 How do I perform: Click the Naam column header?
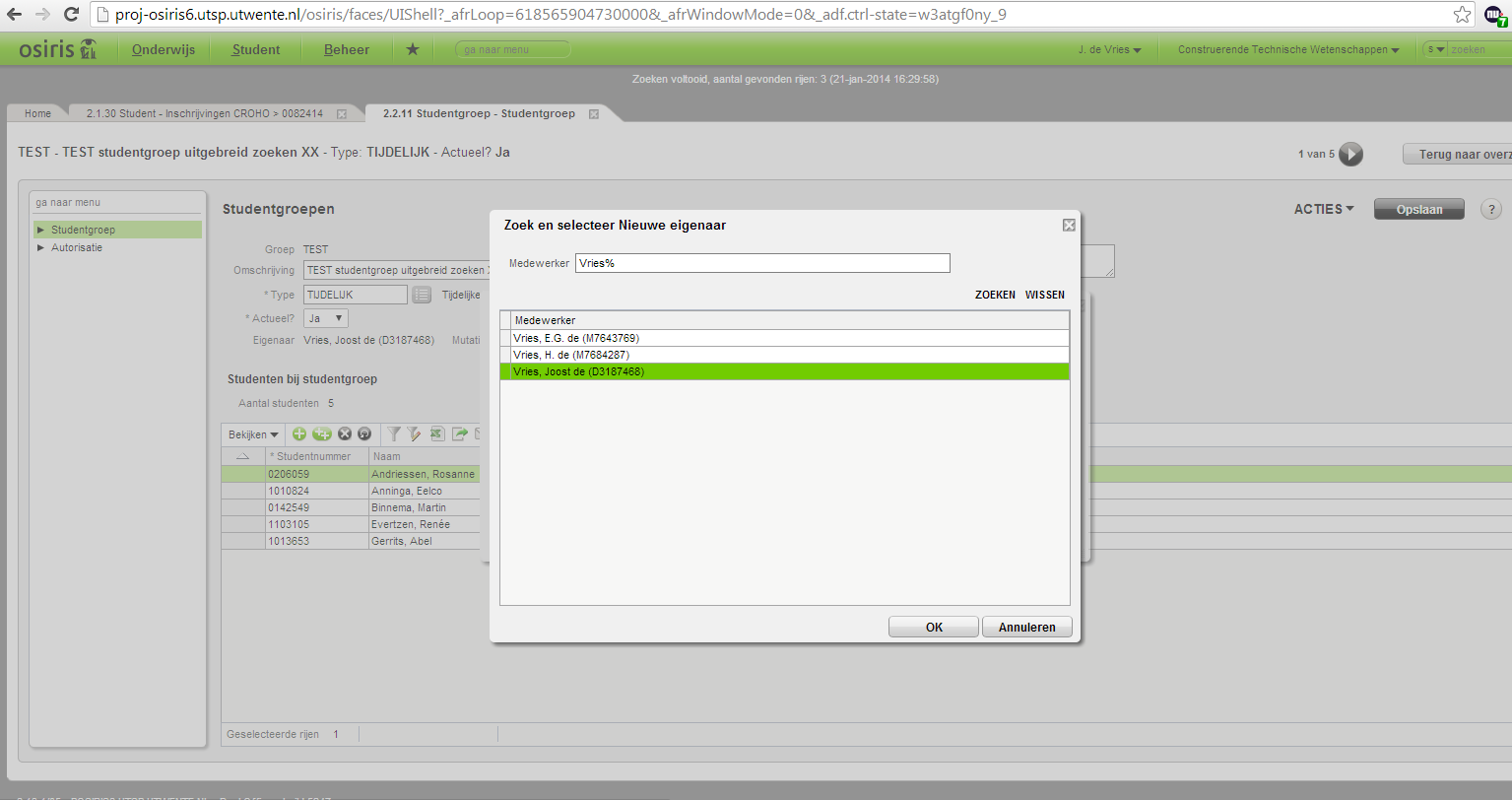point(424,456)
